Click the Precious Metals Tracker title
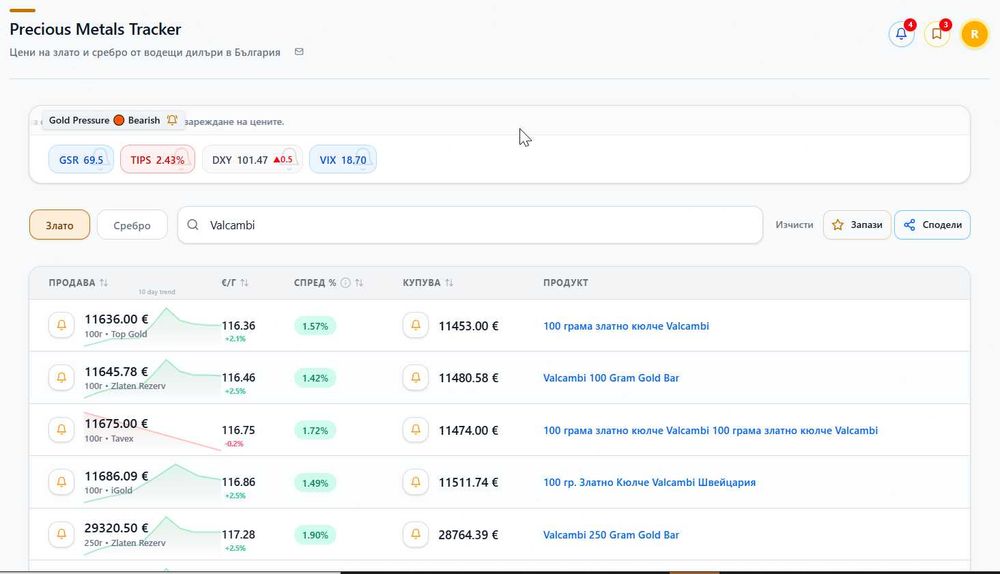 (95, 29)
